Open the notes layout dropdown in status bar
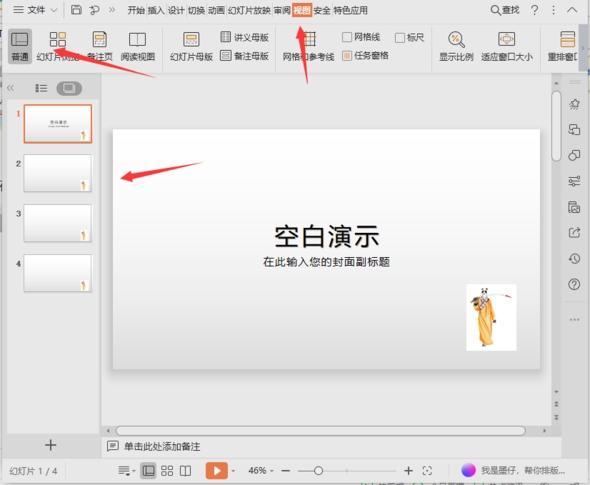Viewport: 590px width, 485px height. pos(126,471)
